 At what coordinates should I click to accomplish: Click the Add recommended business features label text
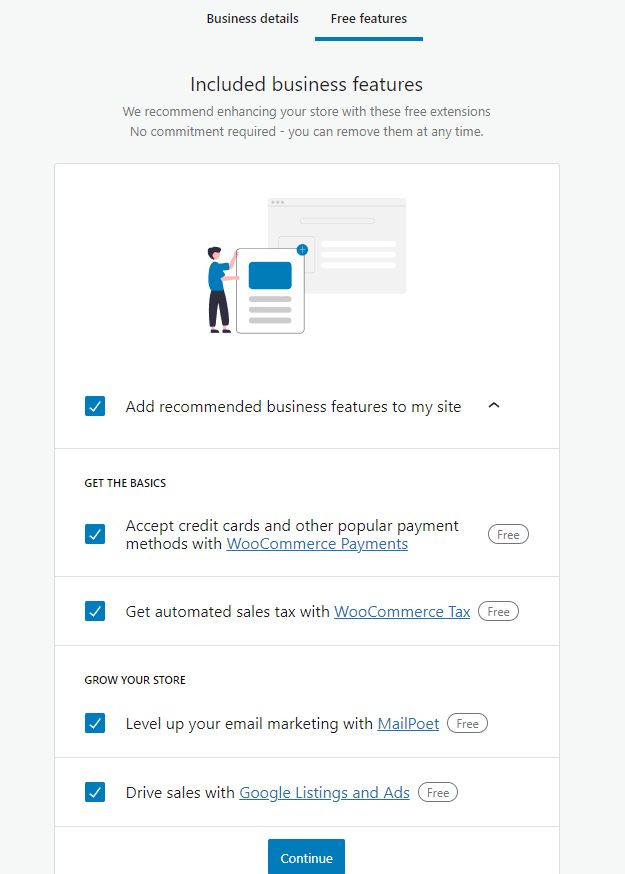[x=293, y=407]
